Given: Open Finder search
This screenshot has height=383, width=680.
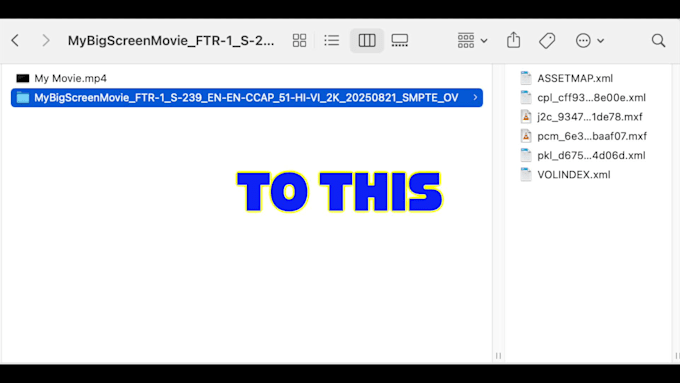Looking at the screenshot, I should (x=658, y=40).
